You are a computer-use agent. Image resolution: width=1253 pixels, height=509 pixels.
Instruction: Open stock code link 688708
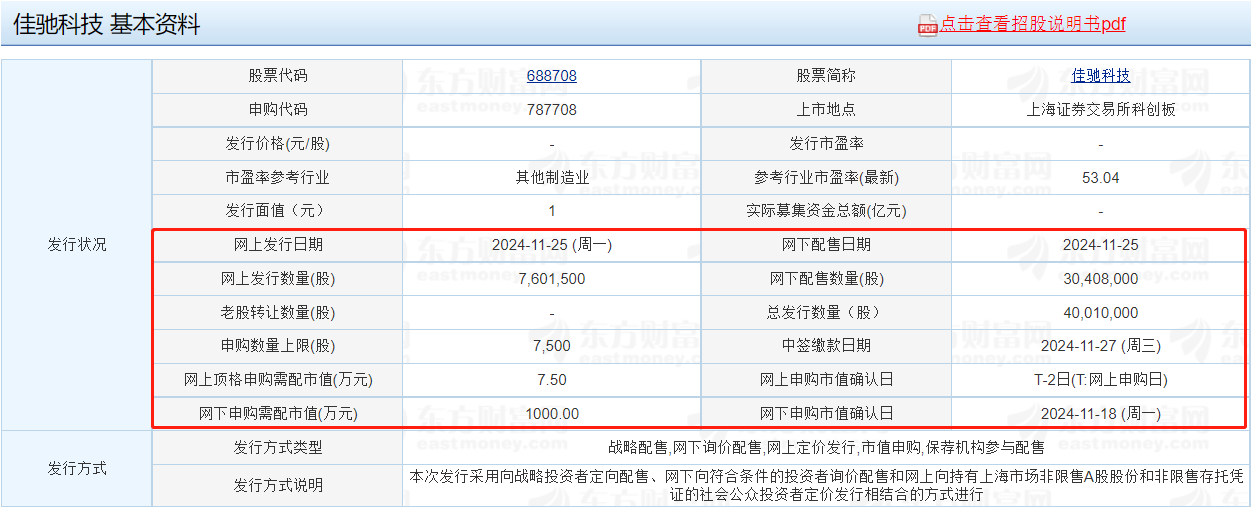[x=552, y=76]
